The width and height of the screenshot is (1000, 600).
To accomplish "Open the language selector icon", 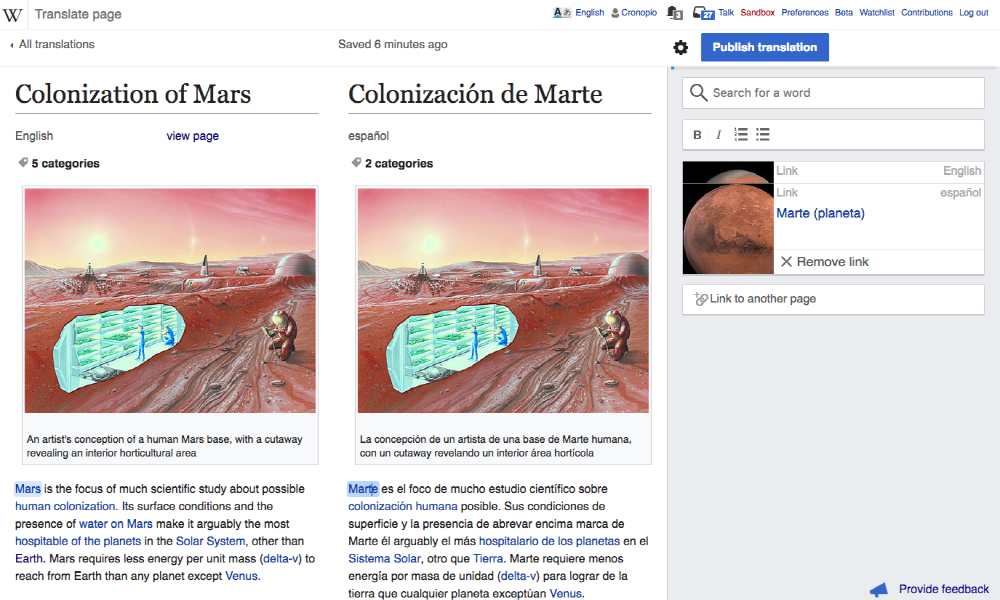I will (x=562, y=13).
